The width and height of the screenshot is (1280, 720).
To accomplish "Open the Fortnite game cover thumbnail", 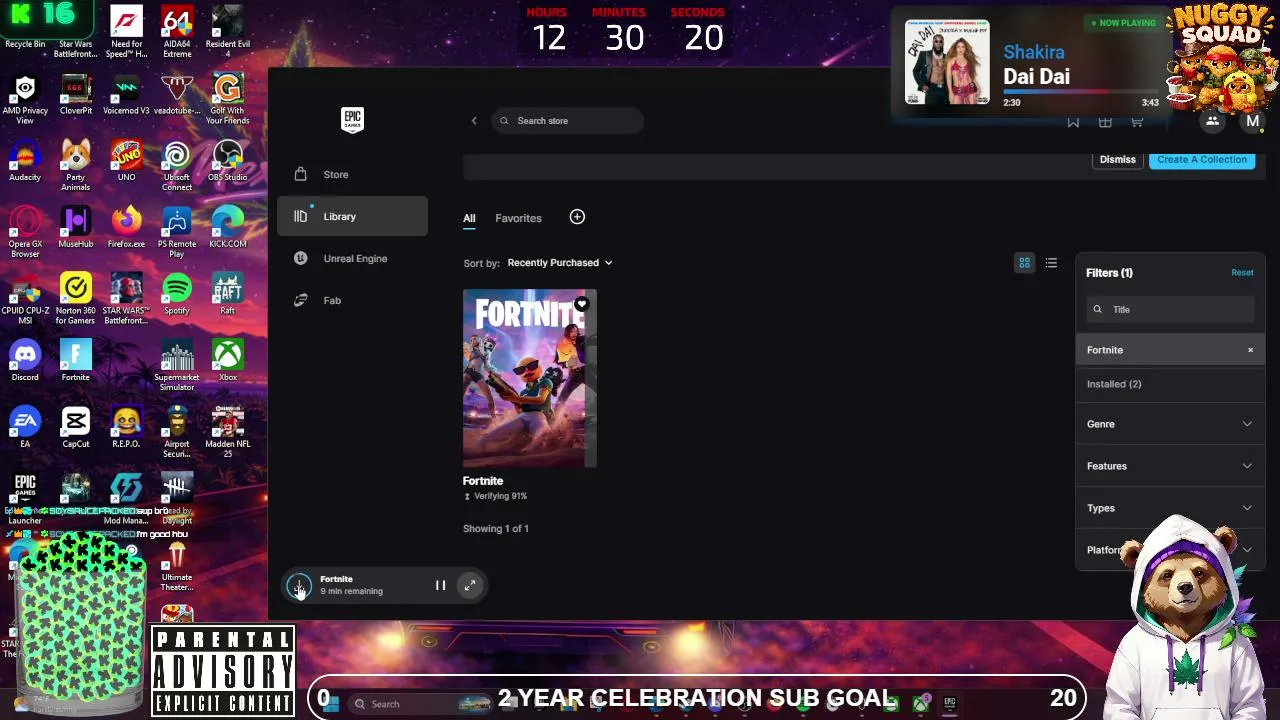I will click(x=530, y=378).
